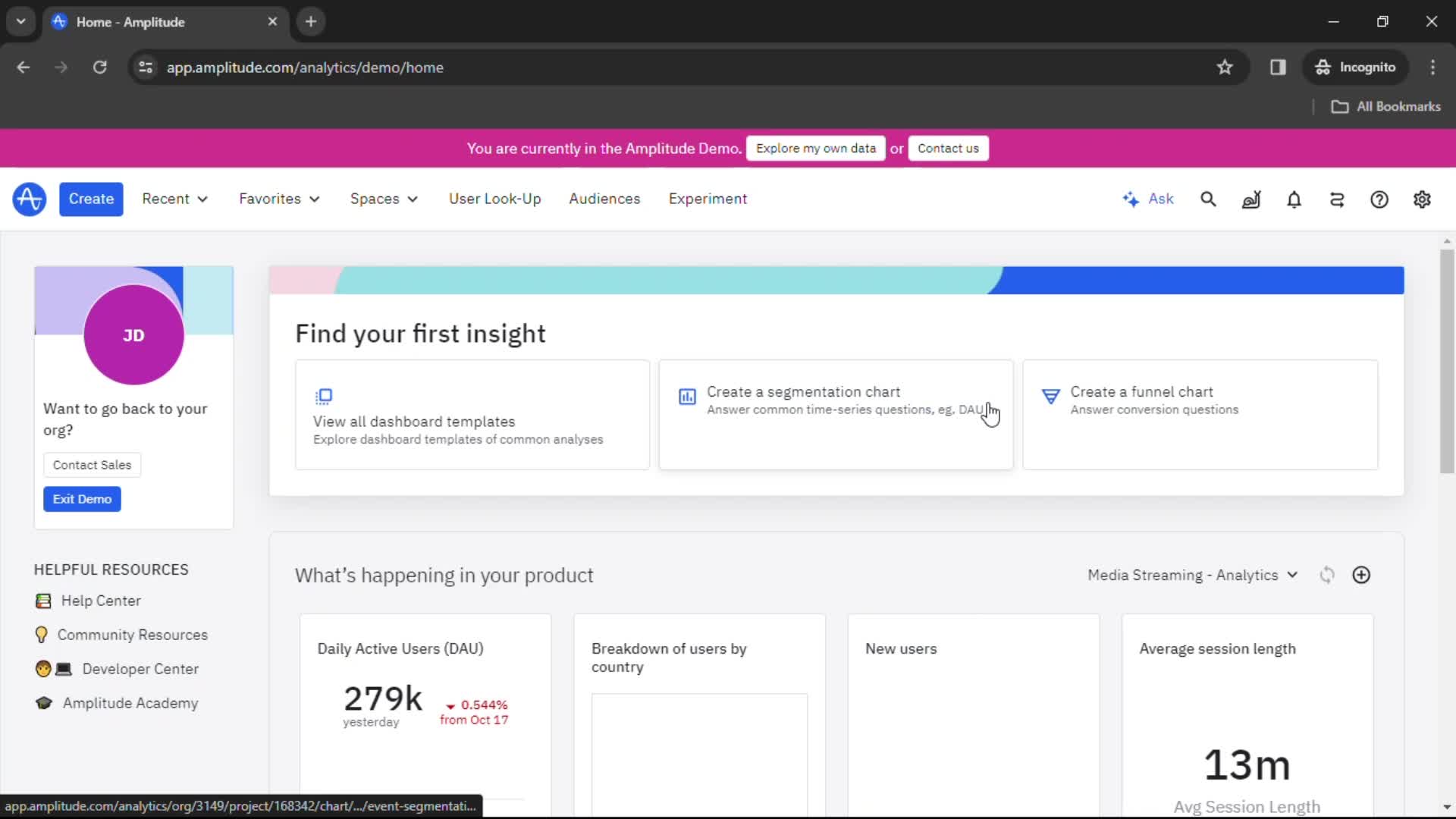Click the Ask AI sparkle icon
1456x819 pixels.
pos(1131,199)
